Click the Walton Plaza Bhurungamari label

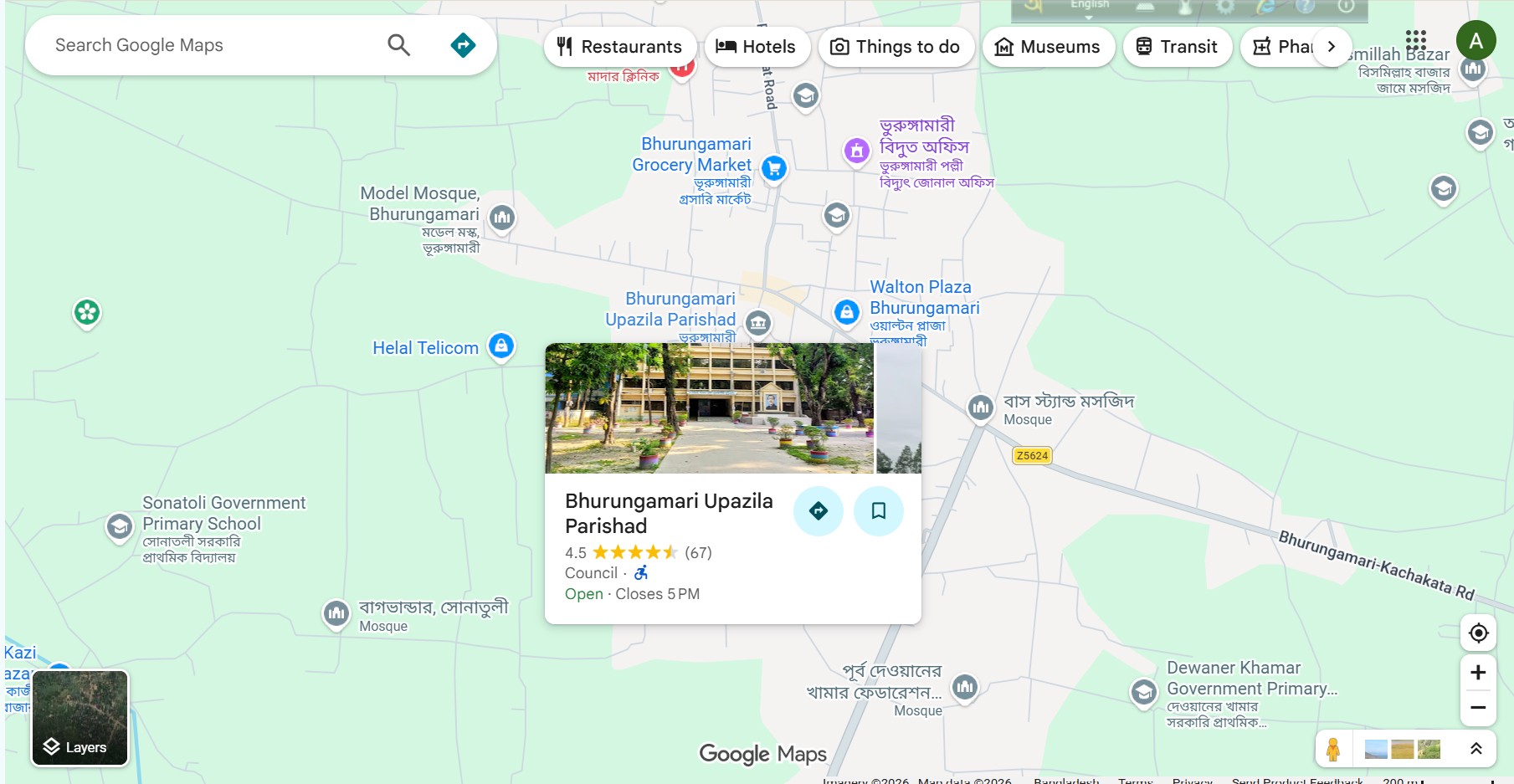pyautogui.click(x=924, y=297)
